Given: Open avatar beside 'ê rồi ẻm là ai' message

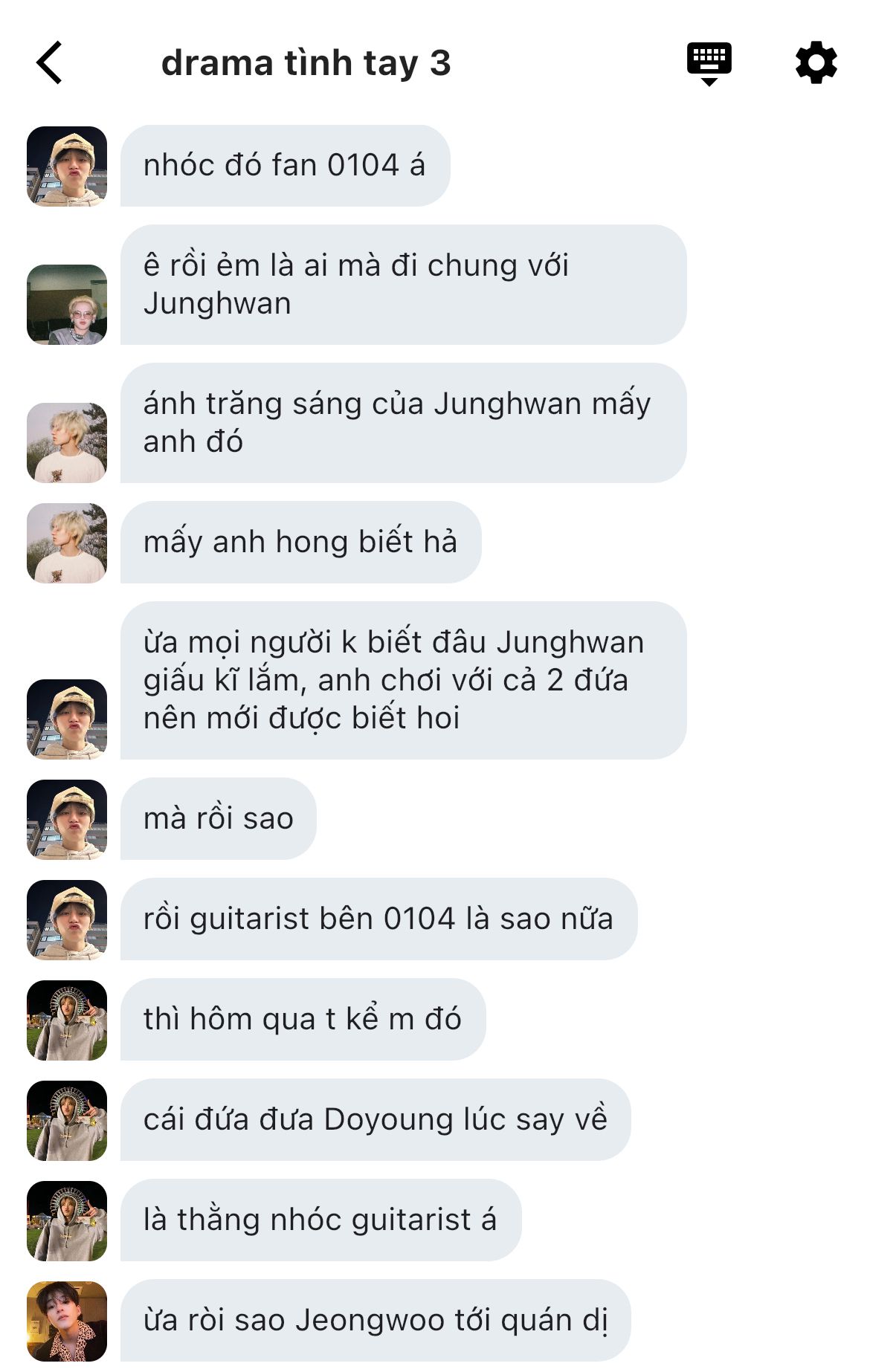Looking at the screenshot, I should coord(67,305).
